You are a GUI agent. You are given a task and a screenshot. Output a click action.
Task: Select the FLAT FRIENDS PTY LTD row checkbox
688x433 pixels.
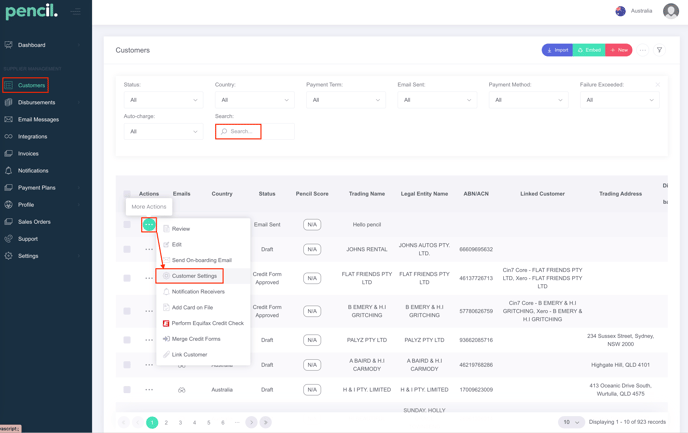[x=127, y=278]
